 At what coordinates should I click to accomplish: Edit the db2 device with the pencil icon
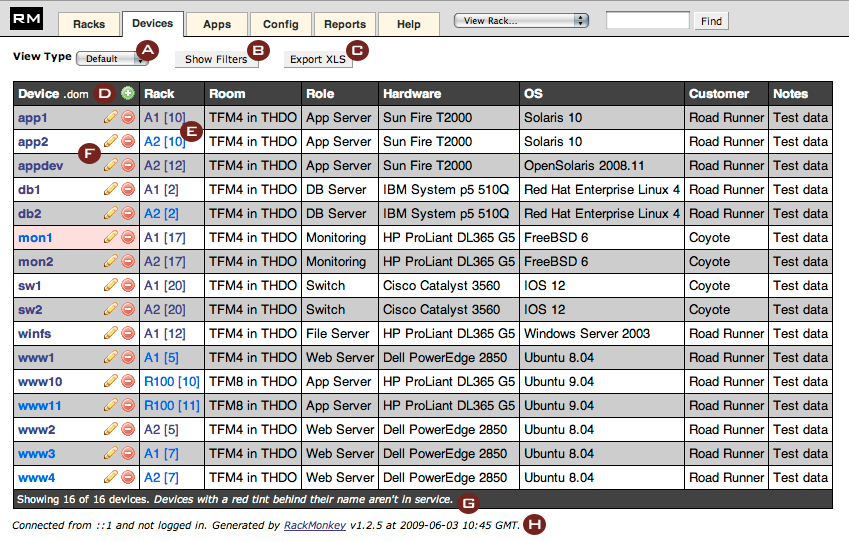(110, 213)
